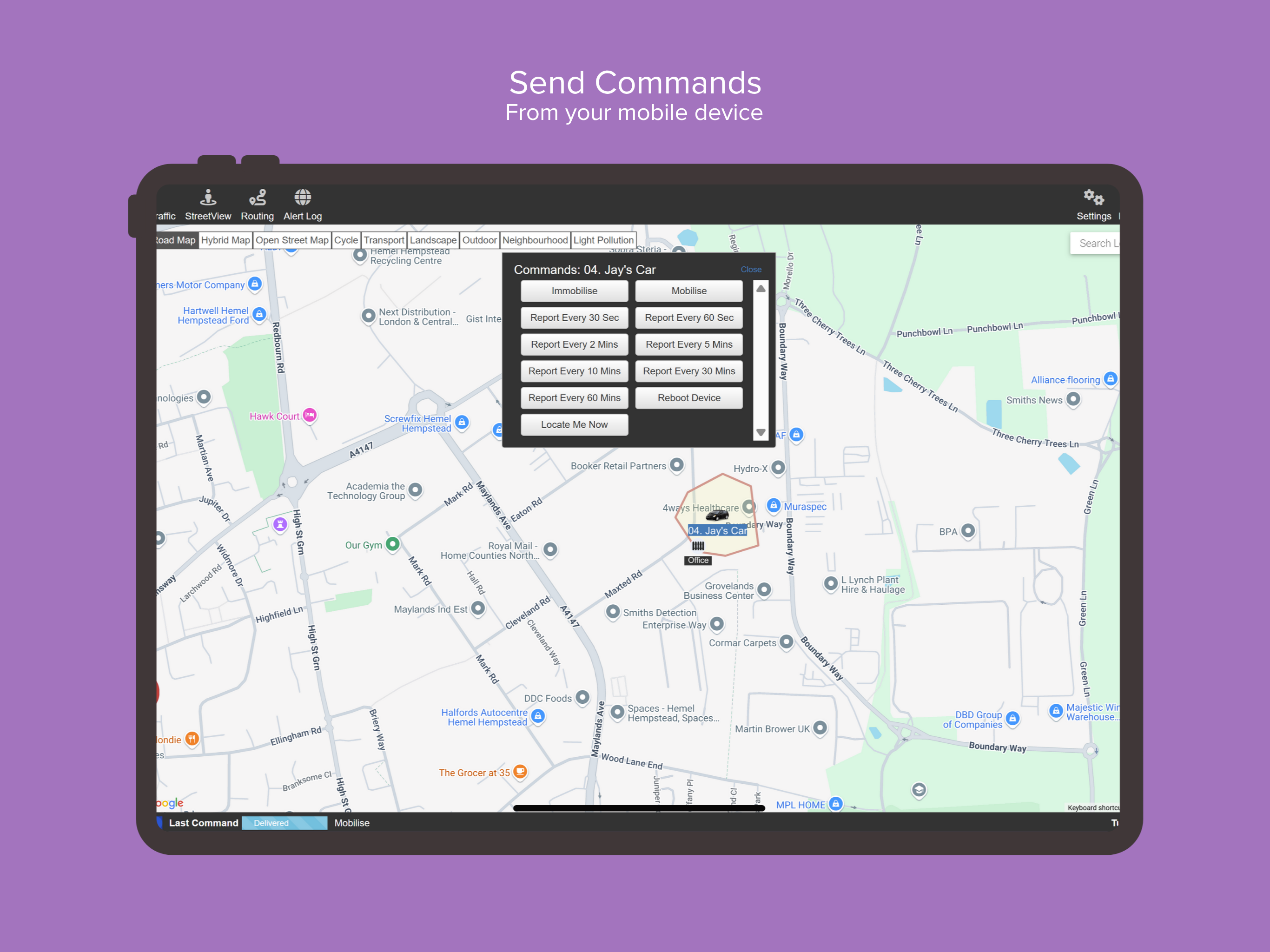1270x952 pixels.
Task: Click the Halfords Autocentre shop pin
Action: tap(538, 716)
